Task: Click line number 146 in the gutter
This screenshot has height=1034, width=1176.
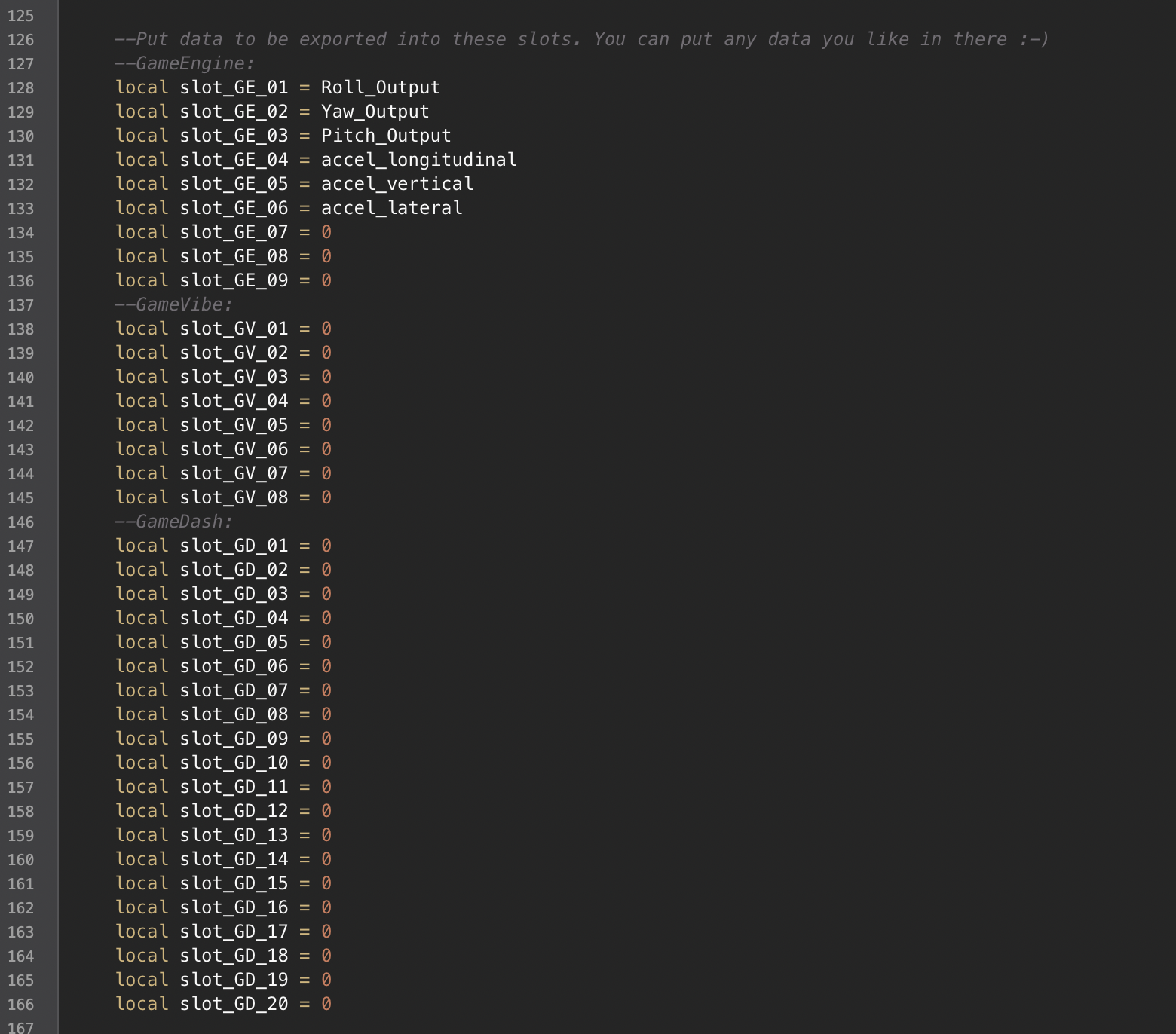Action: [20, 522]
